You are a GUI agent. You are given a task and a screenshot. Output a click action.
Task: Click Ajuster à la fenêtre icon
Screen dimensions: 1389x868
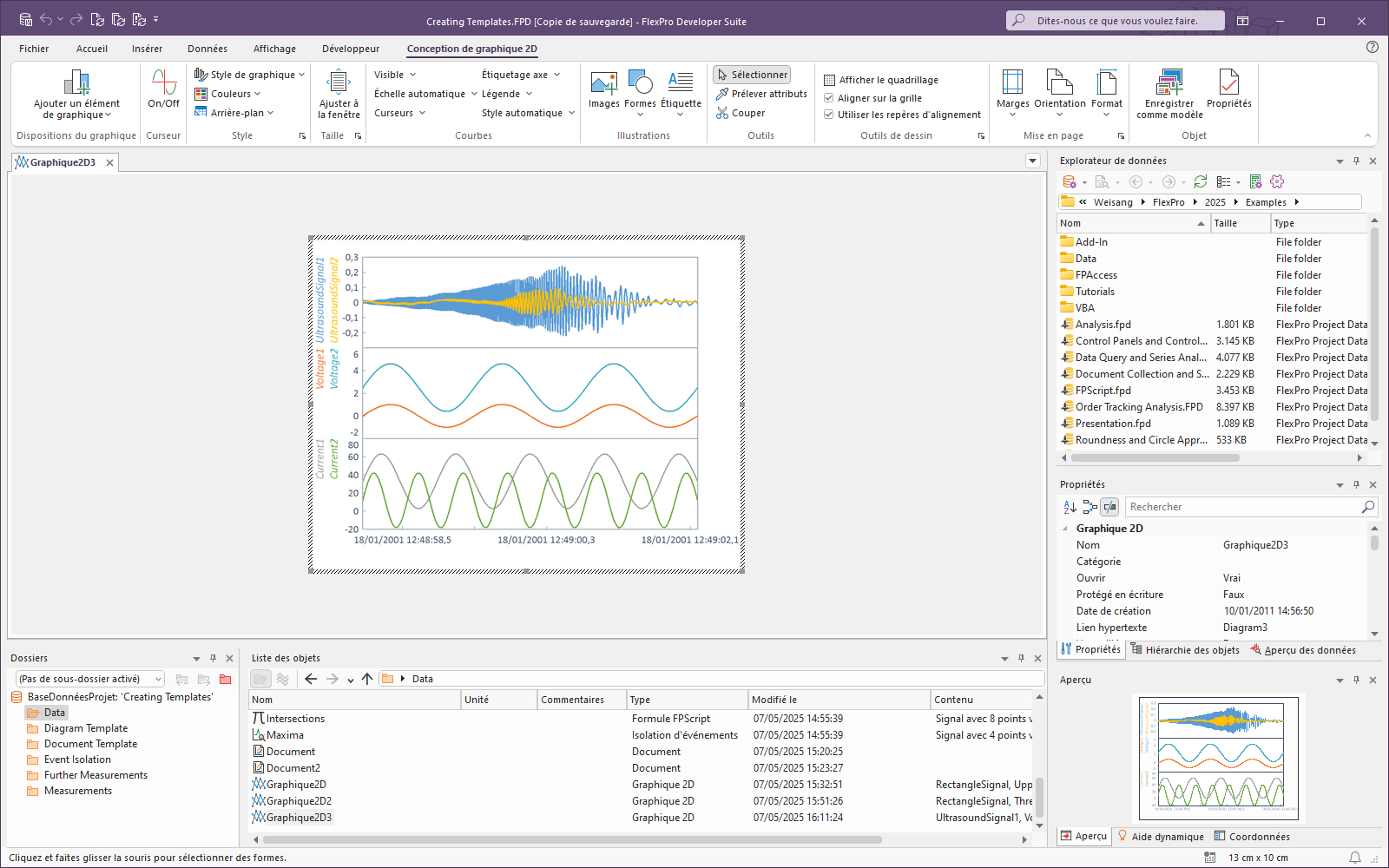point(338,83)
